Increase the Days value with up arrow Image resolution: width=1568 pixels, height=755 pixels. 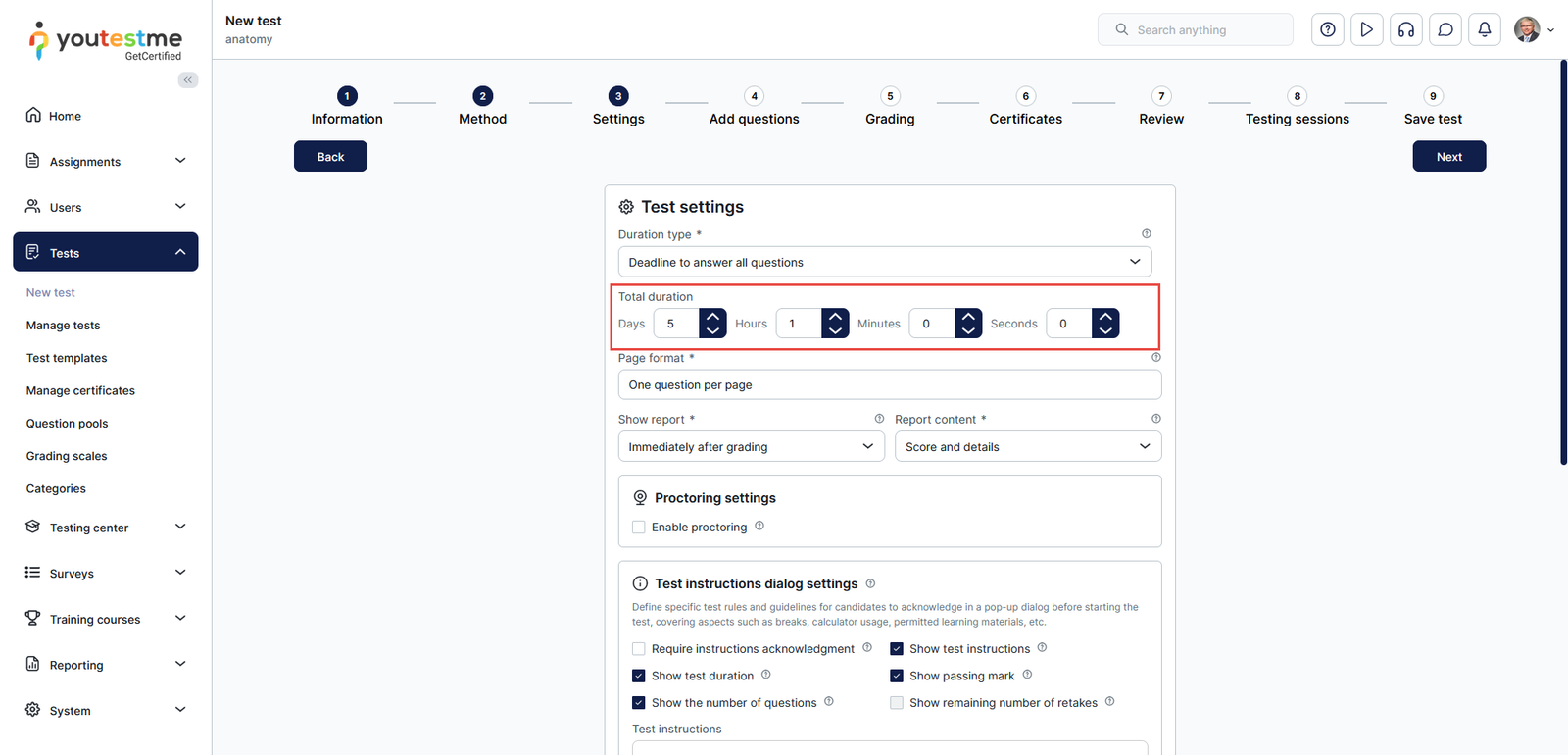coord(712,317)
